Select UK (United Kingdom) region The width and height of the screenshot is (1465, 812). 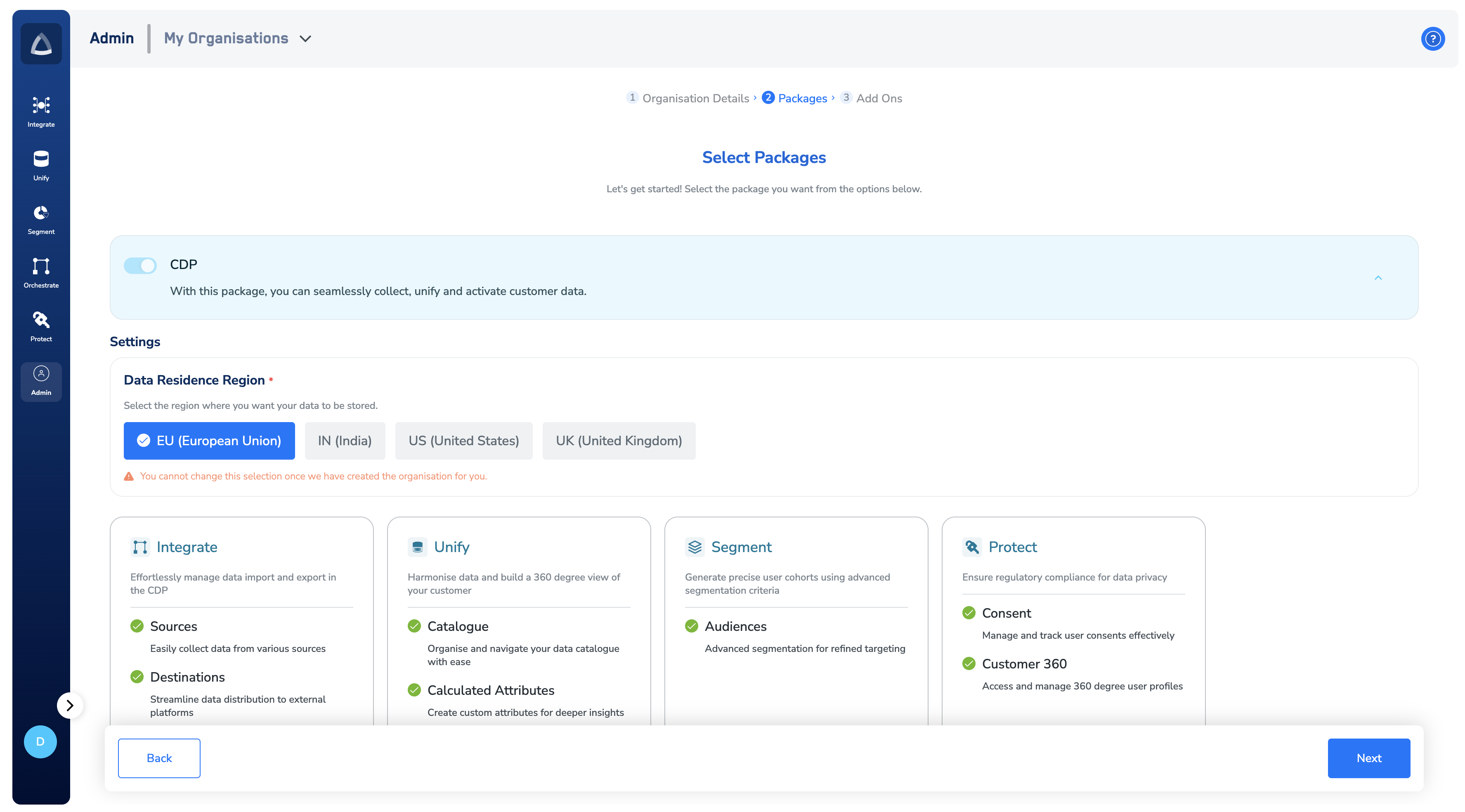click(x=618, y=441)
